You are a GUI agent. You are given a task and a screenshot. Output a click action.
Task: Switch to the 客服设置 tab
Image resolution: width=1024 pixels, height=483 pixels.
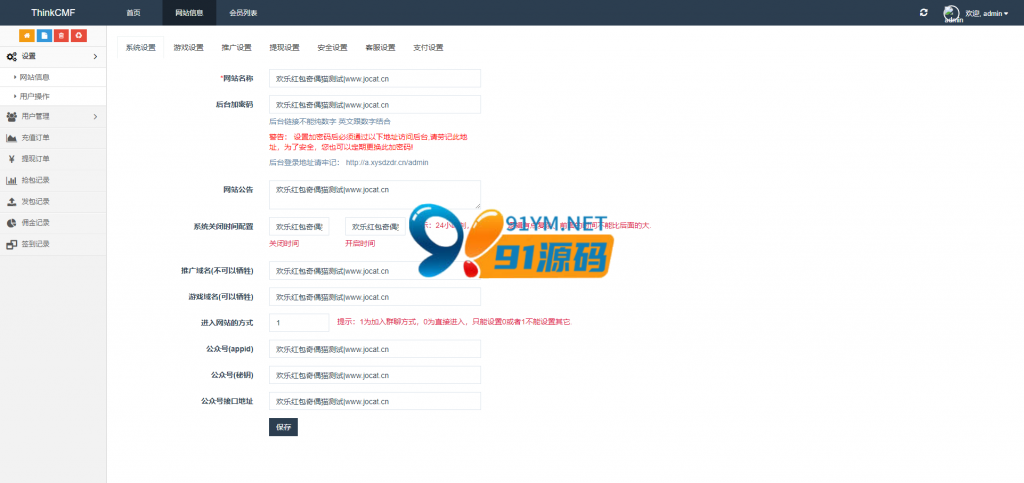[x=380, y=48]
